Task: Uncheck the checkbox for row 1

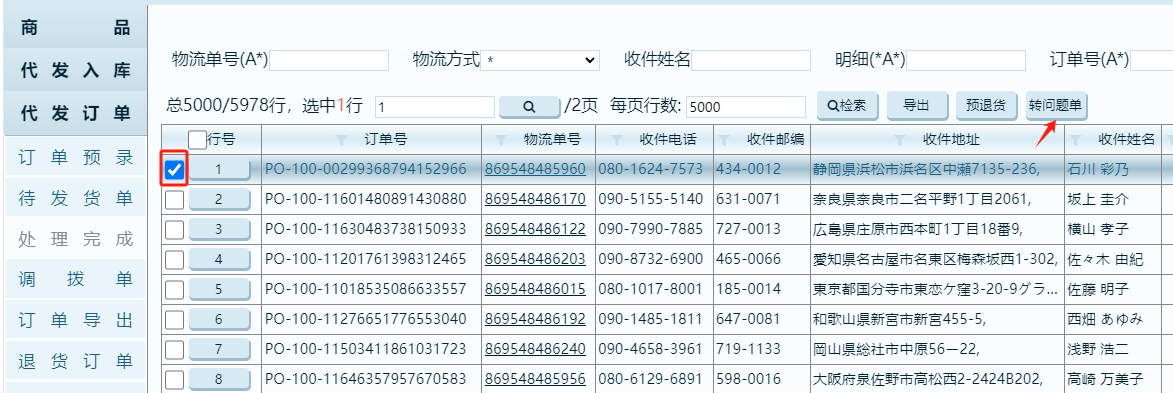Action: [174, 170]
